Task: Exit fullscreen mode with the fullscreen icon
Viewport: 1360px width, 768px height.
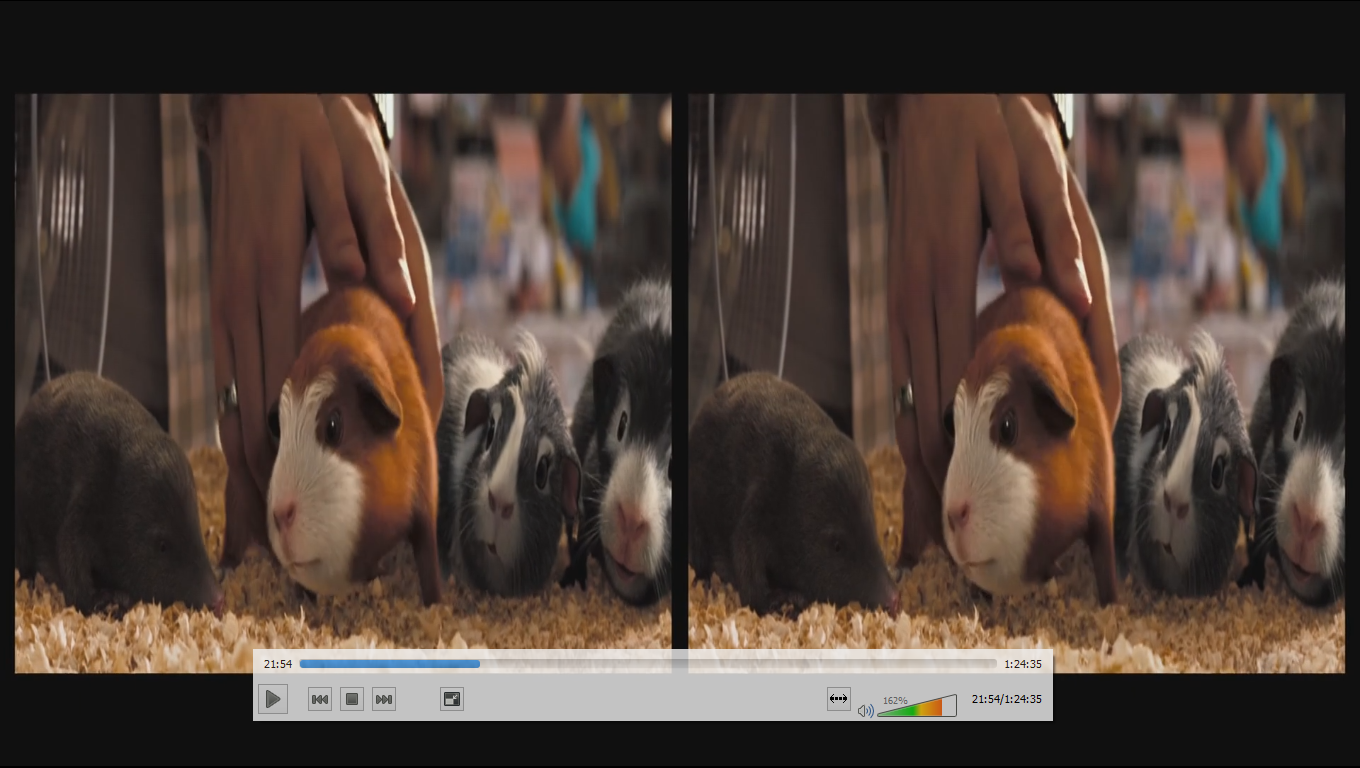Action: (452, 699)
